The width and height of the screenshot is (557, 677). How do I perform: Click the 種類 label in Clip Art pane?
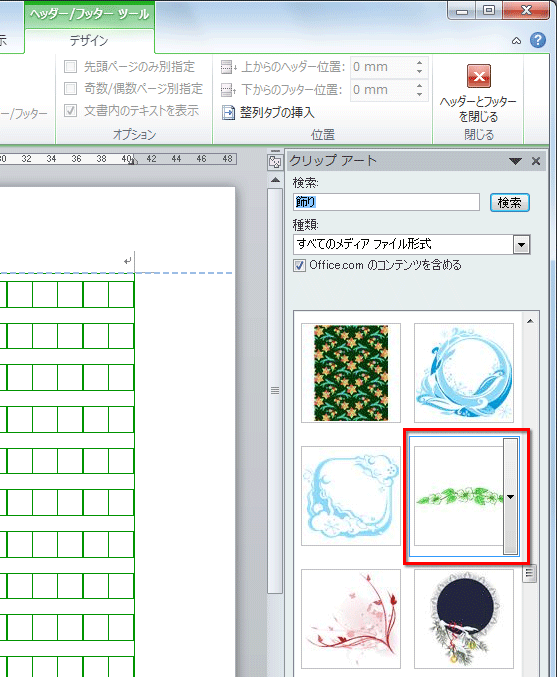[x=306, y=225]
